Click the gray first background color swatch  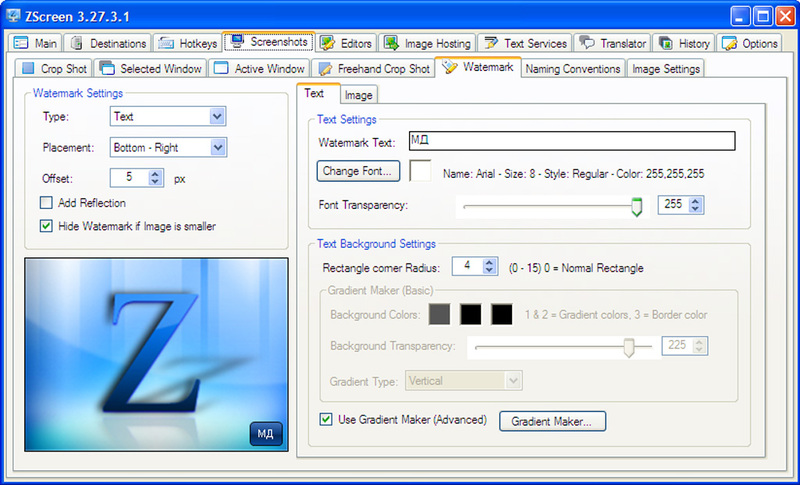tap(439, 315)
